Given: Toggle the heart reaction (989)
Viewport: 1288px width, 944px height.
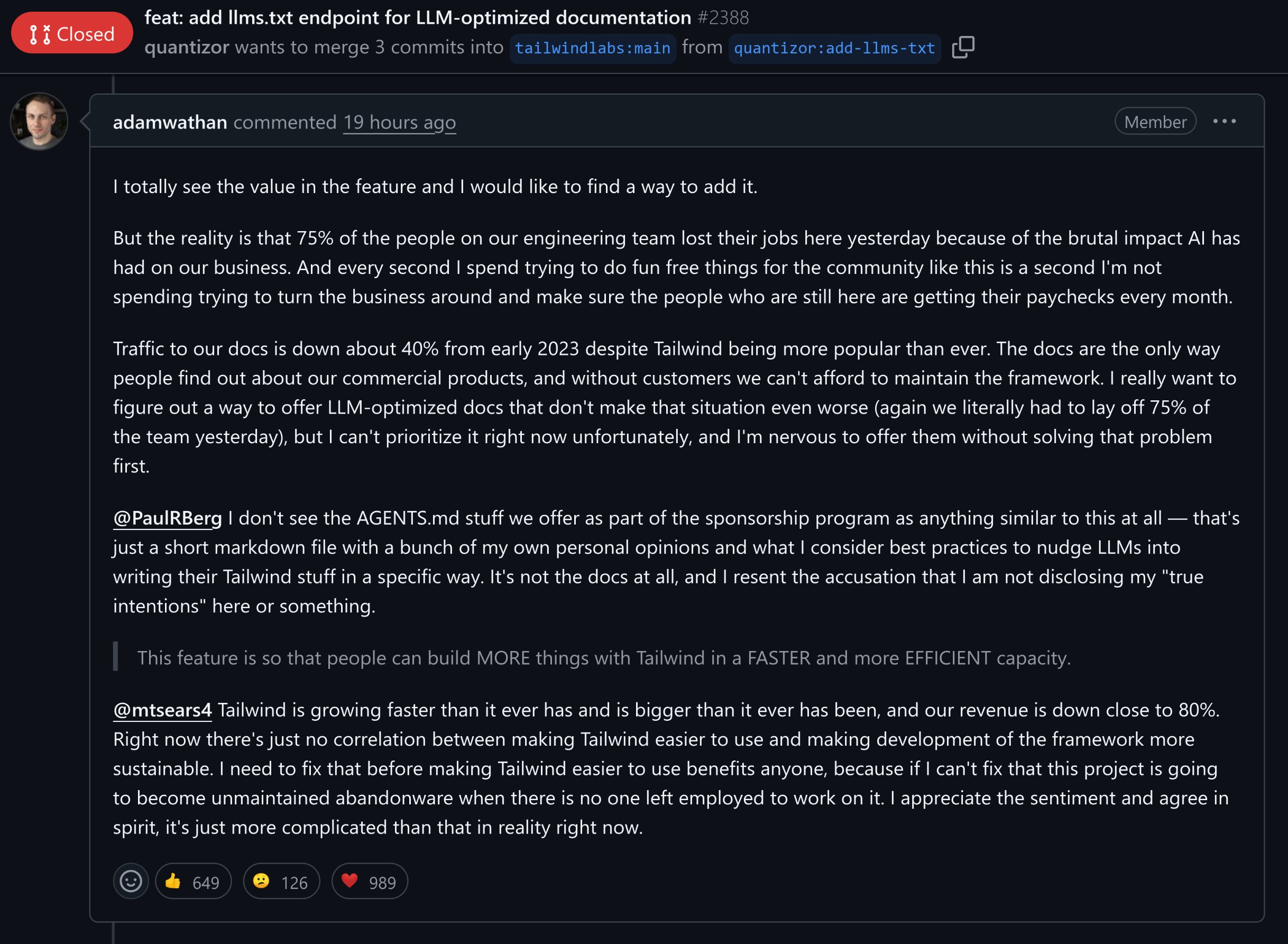Looking at the screenshot, I should point(369,882).
